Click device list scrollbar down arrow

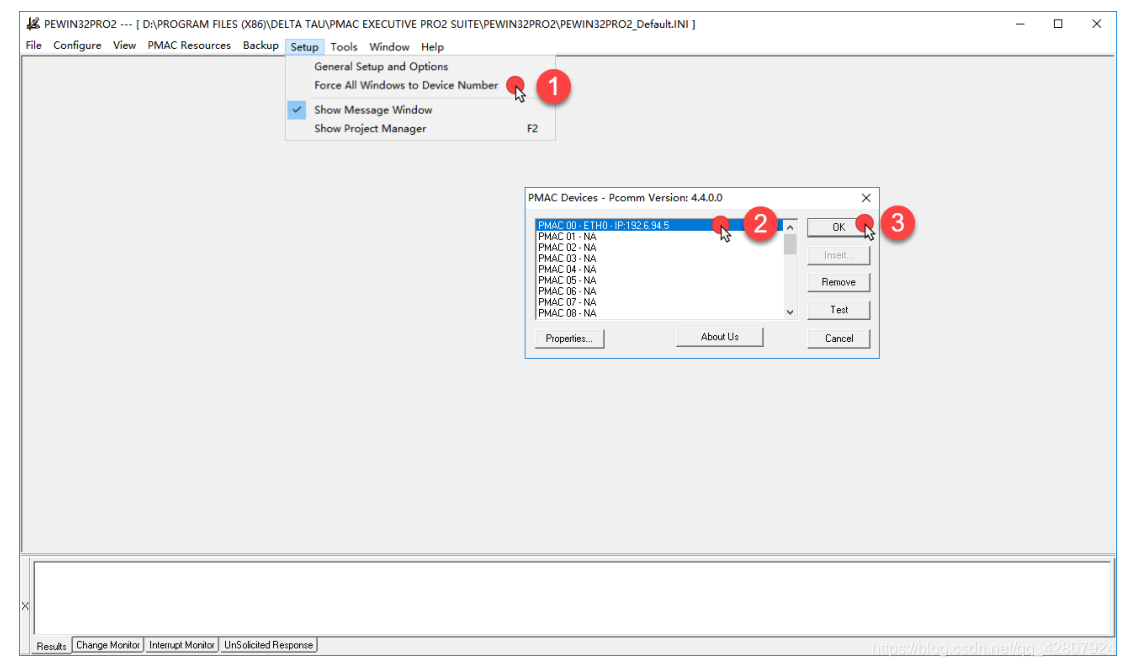790,312
